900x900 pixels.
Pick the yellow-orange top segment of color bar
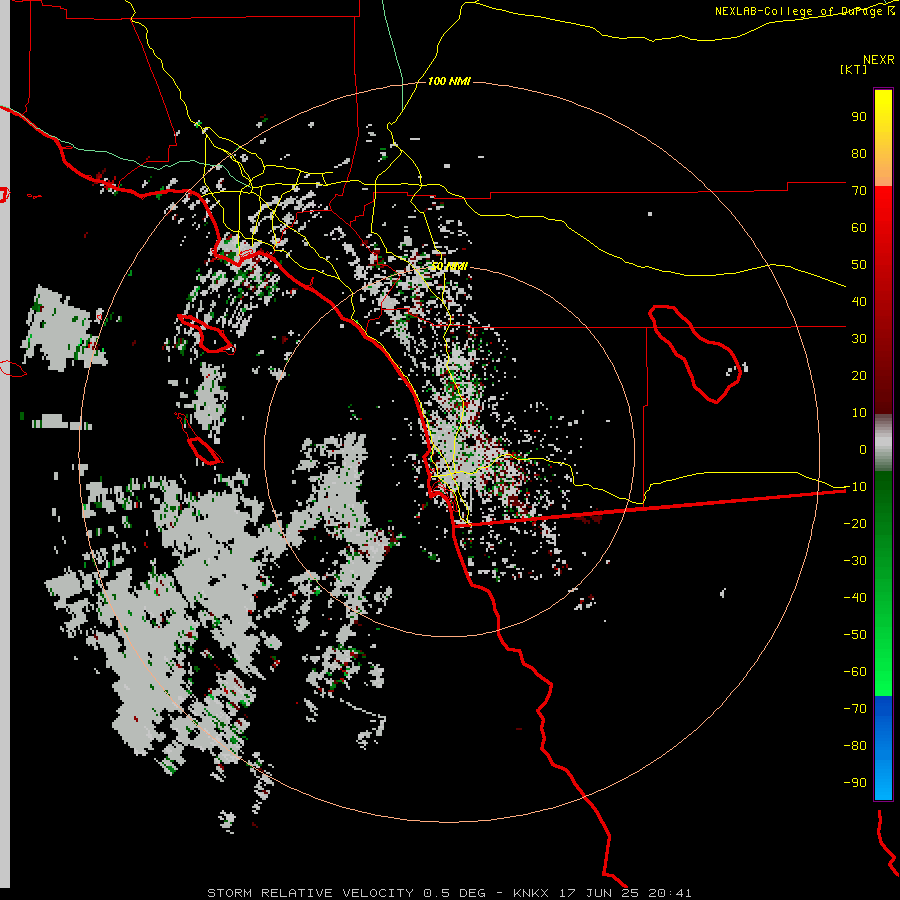(883, 138)
